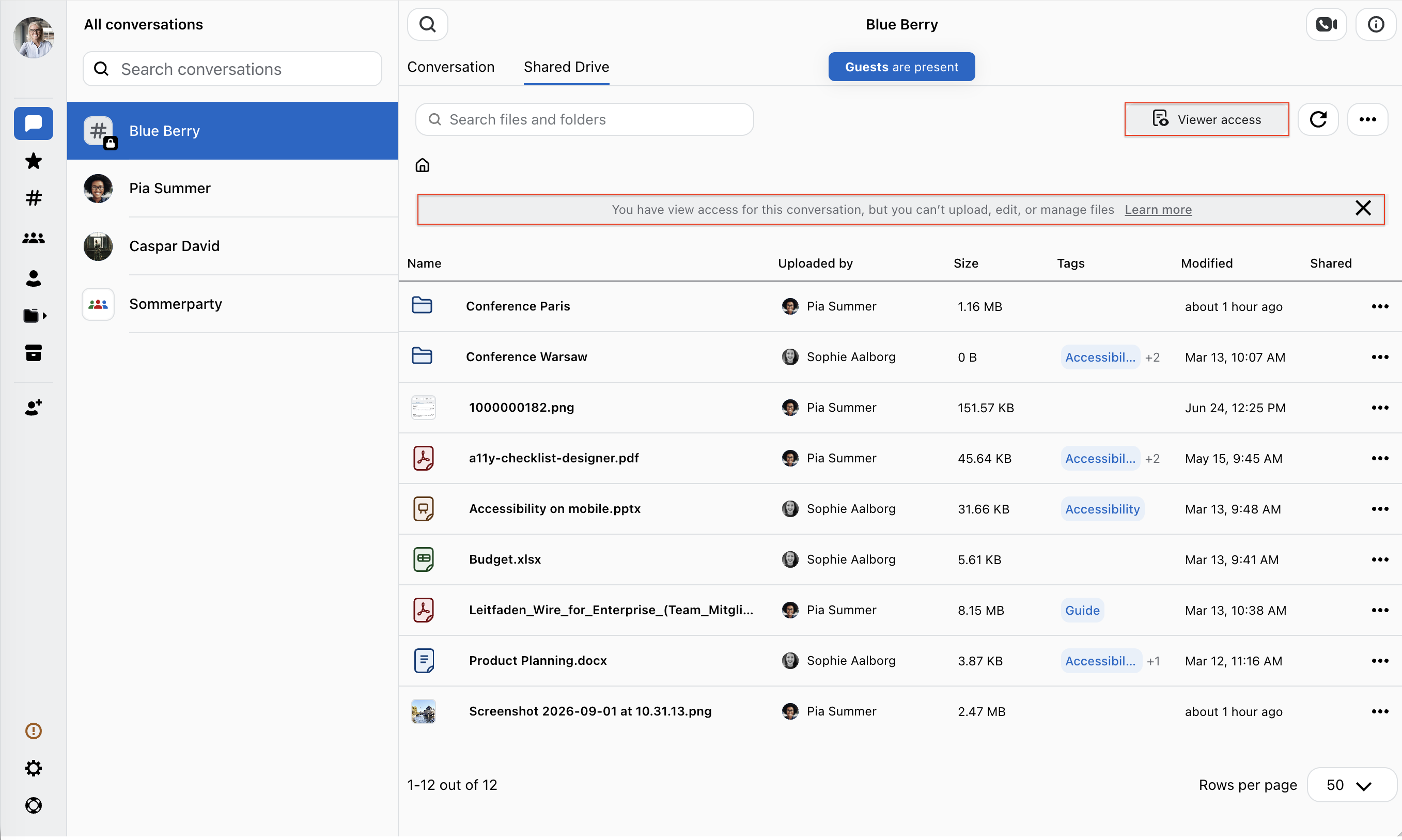Refresh the shared drive file list
Viewport: 1402px width, 840px height.
pyautogui.click(x=1318, y=119)
